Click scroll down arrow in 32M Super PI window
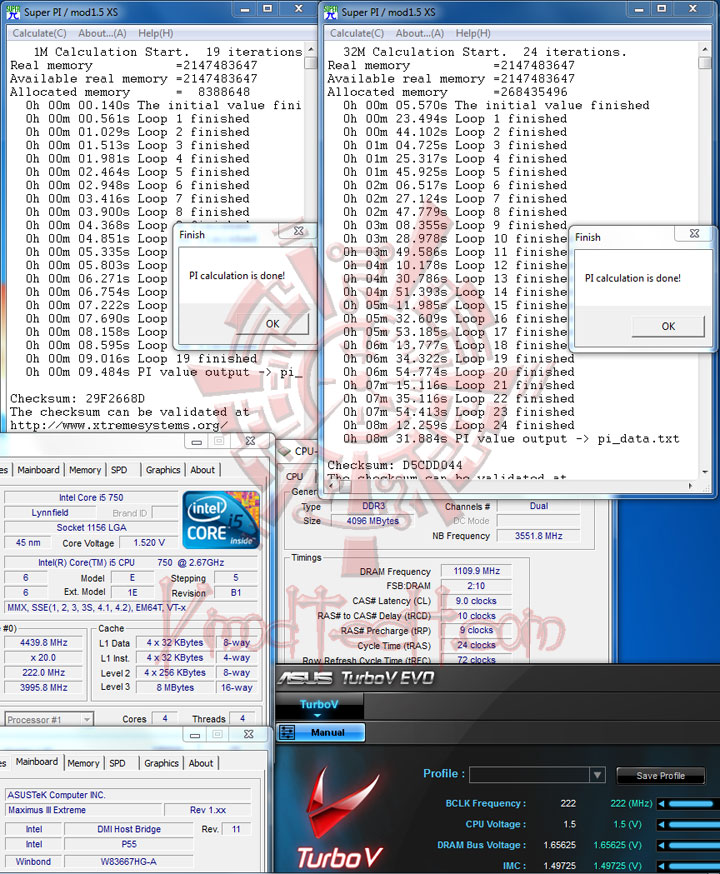 click(705, 472)
